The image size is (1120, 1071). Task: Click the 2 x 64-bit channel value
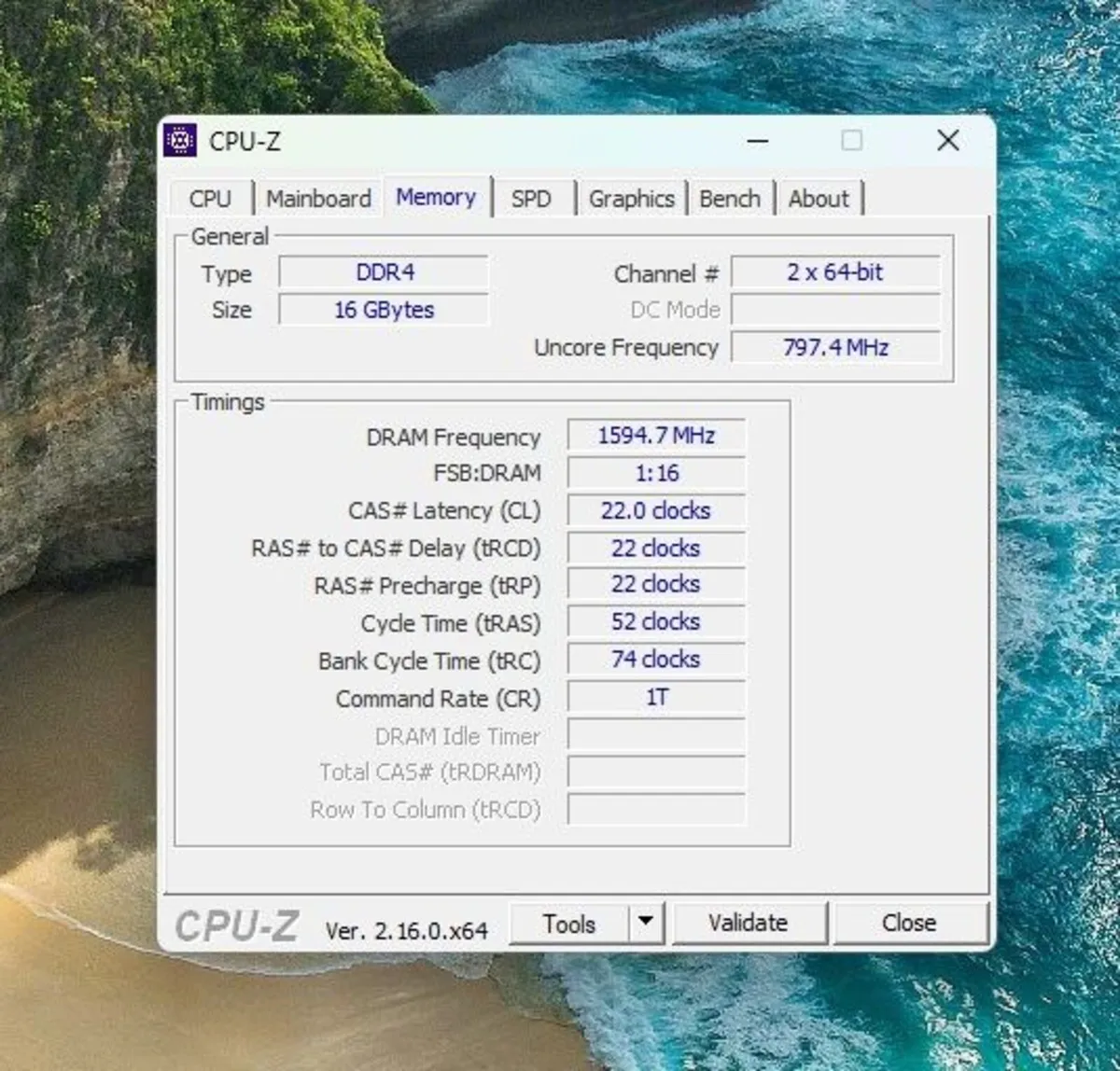click(x=835, y=272)
